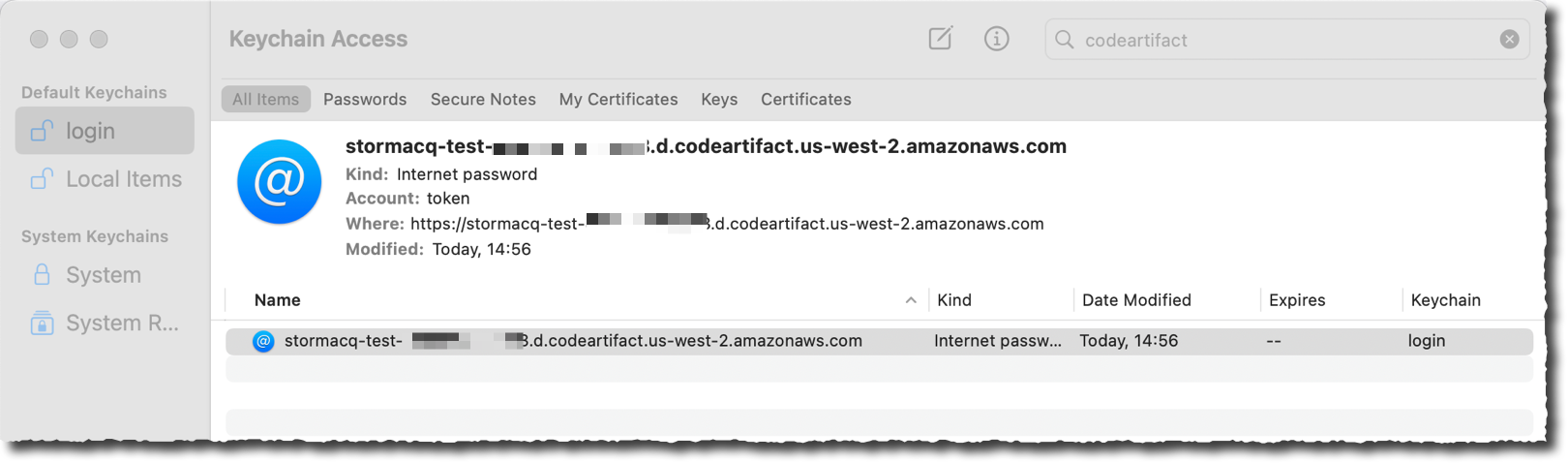This screenshot has width=1568, height=463.
Task: Clear the search field with the X icon
Action: 1509,39
